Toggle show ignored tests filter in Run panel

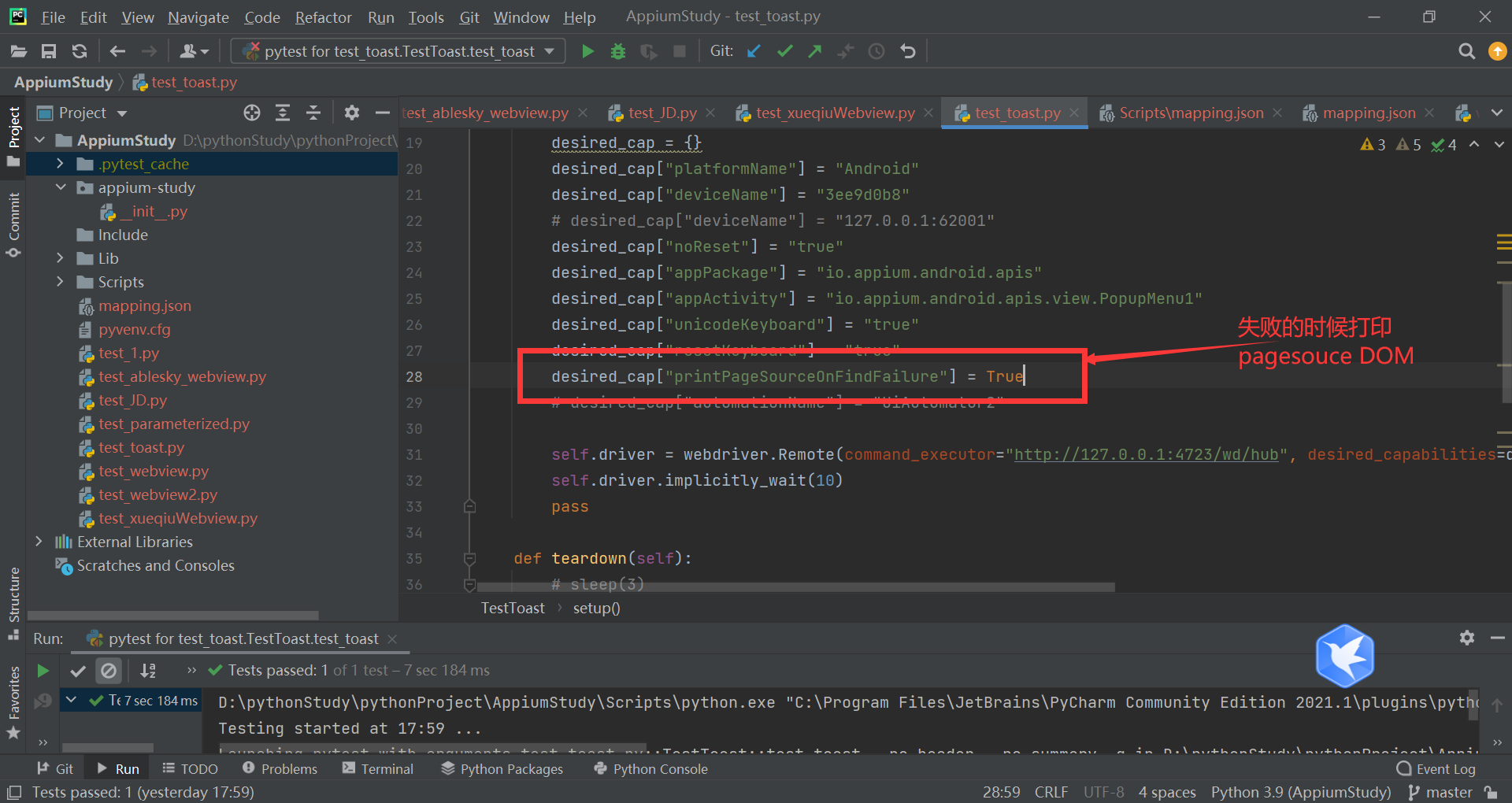tap(109, 671)
